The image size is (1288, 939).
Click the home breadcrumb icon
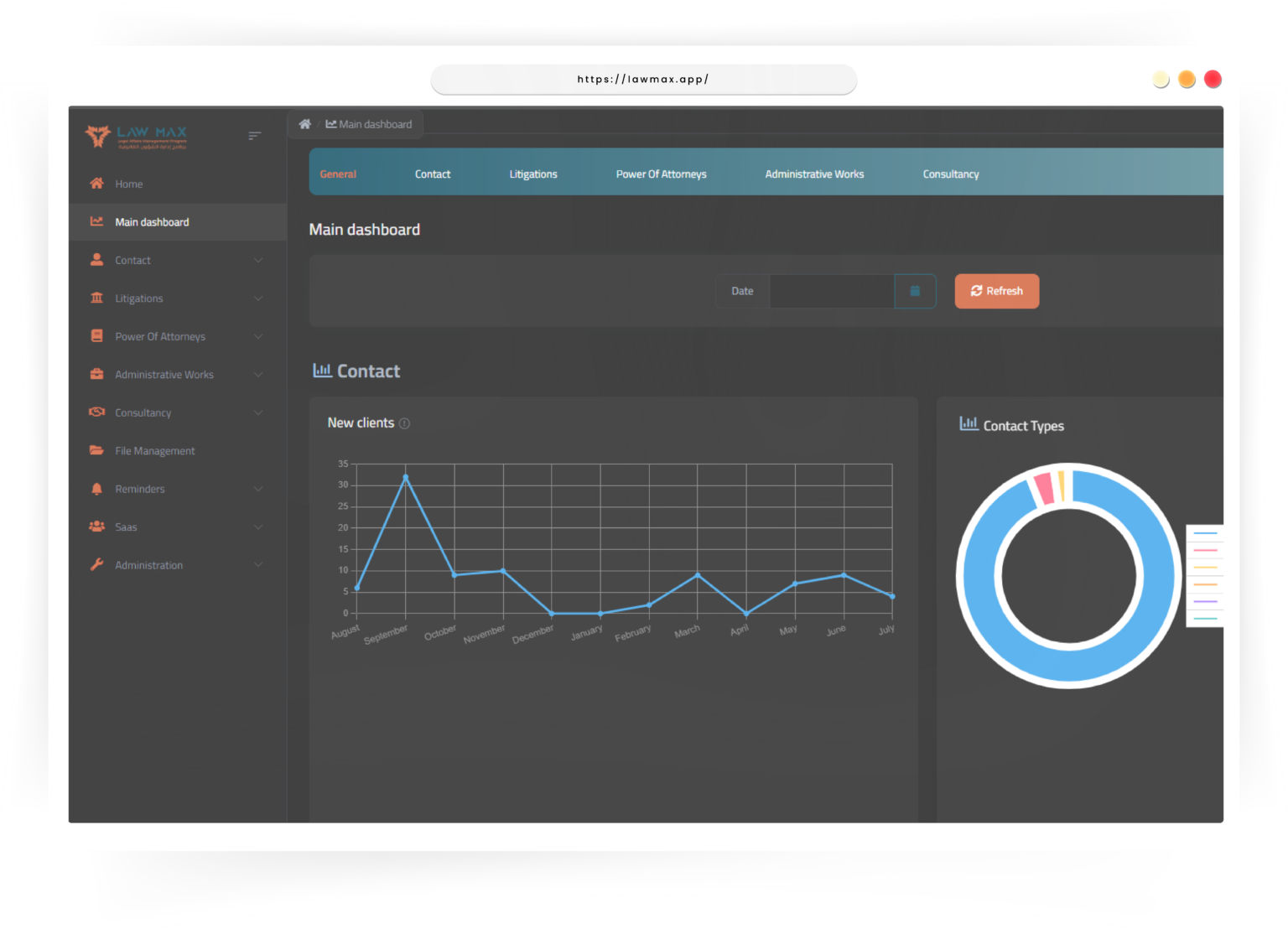(304, 123)
